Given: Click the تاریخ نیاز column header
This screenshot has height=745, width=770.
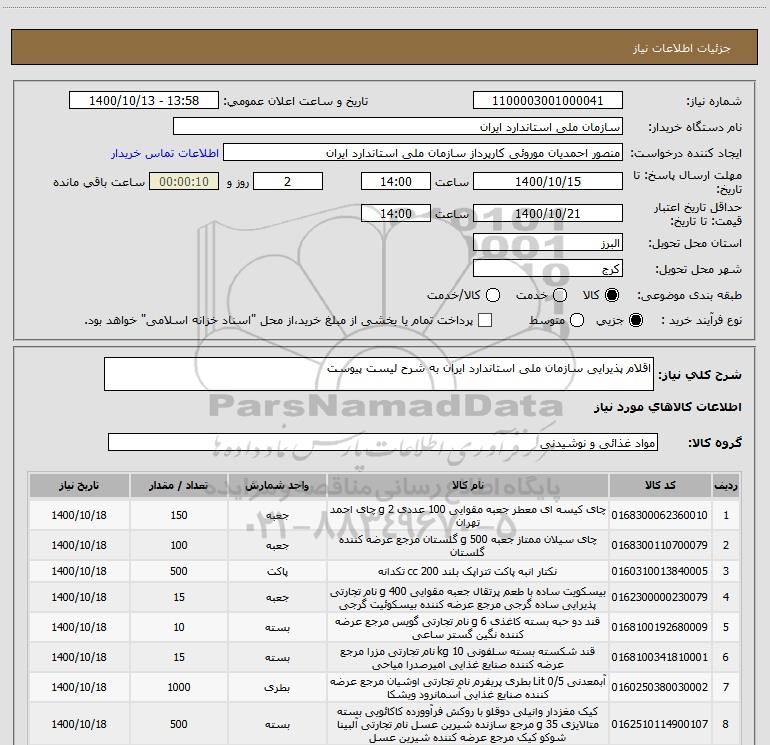Looking at the screenshot, I should coord(79,485).
